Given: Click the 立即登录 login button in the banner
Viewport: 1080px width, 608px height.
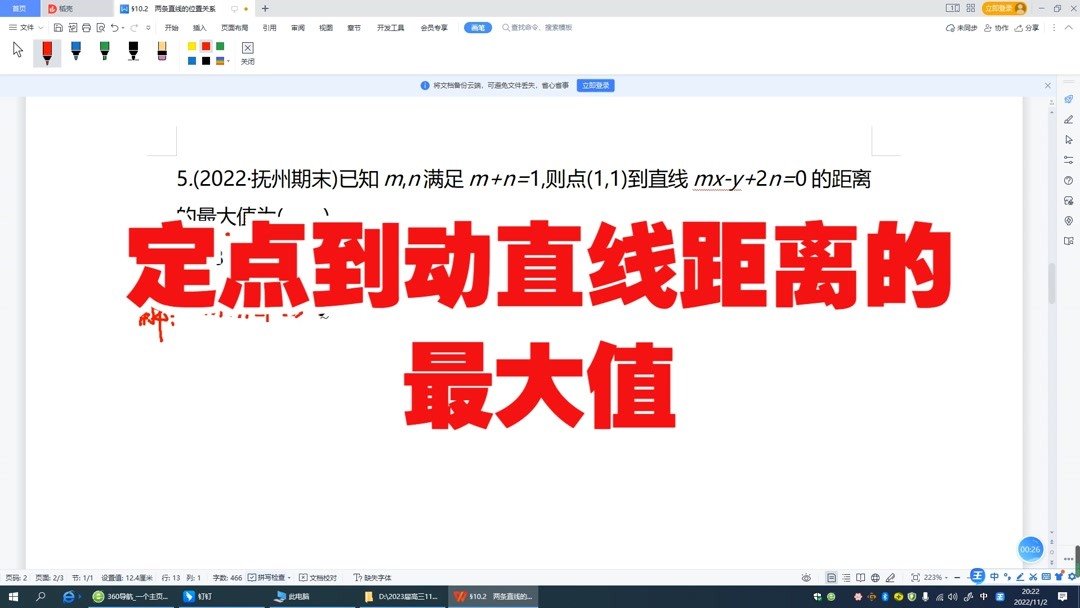Looking at the screenshot, I should (x=596, y=85).
